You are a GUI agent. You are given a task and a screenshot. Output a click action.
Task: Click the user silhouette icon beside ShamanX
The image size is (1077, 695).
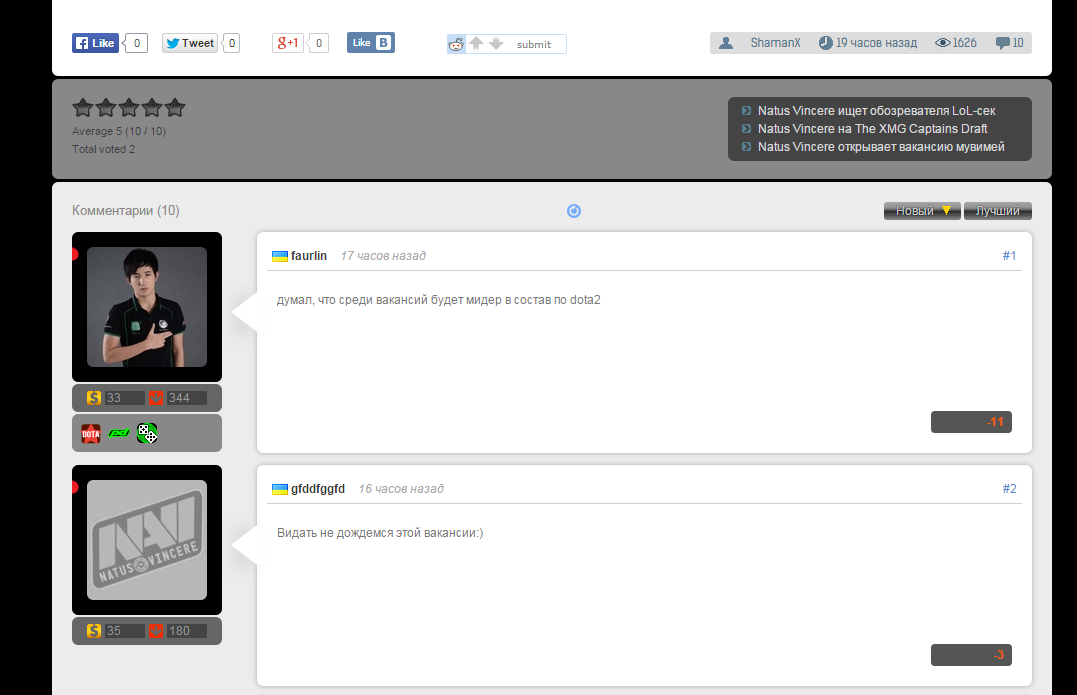pos(726,43)
